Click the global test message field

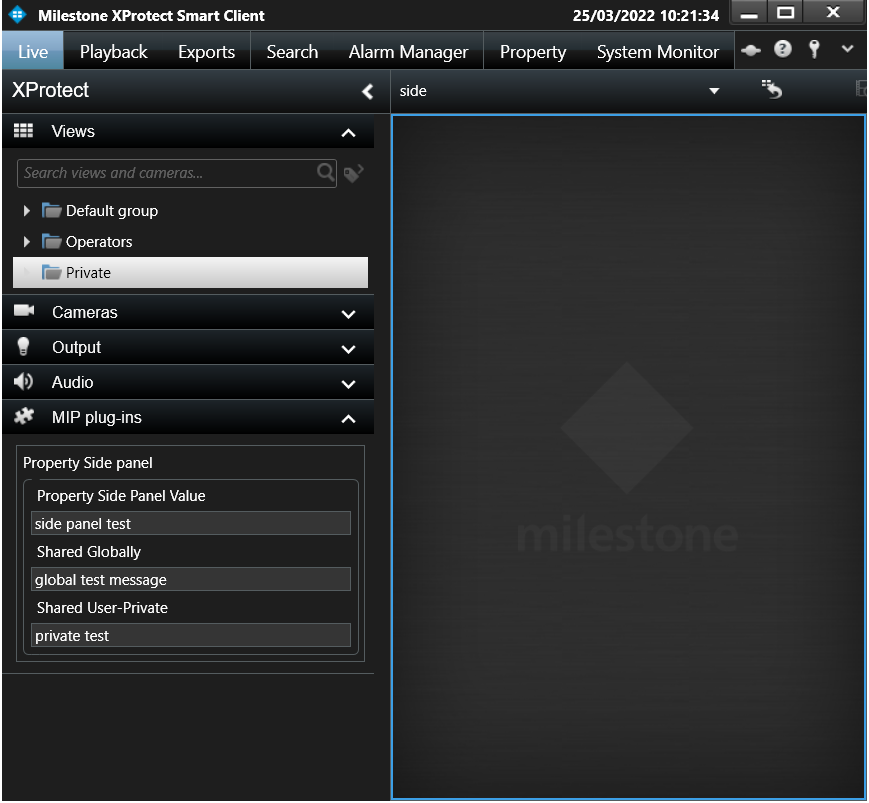[x=191, y=579]
